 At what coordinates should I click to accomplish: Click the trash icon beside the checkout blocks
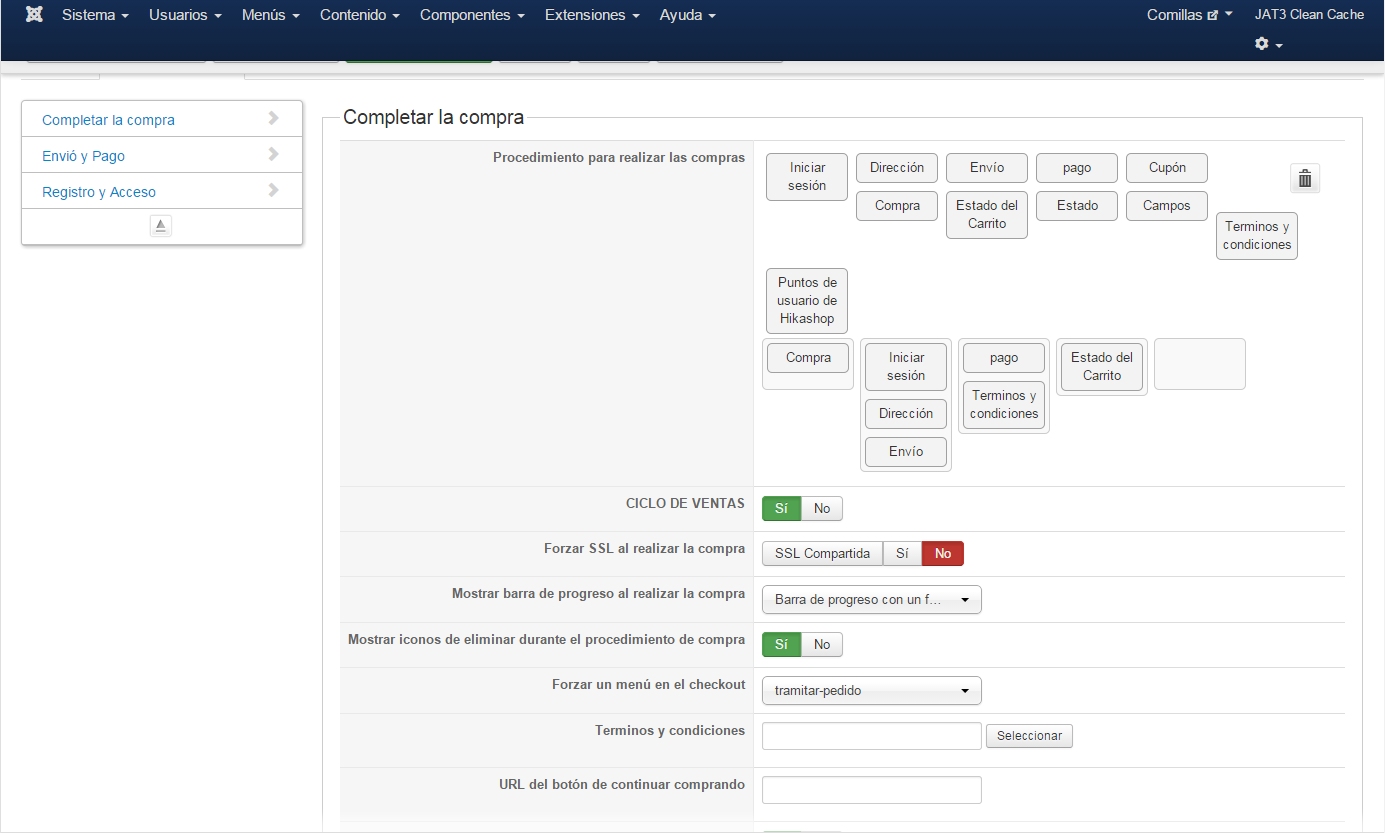pyautogui.click(x=1305, y=178)
